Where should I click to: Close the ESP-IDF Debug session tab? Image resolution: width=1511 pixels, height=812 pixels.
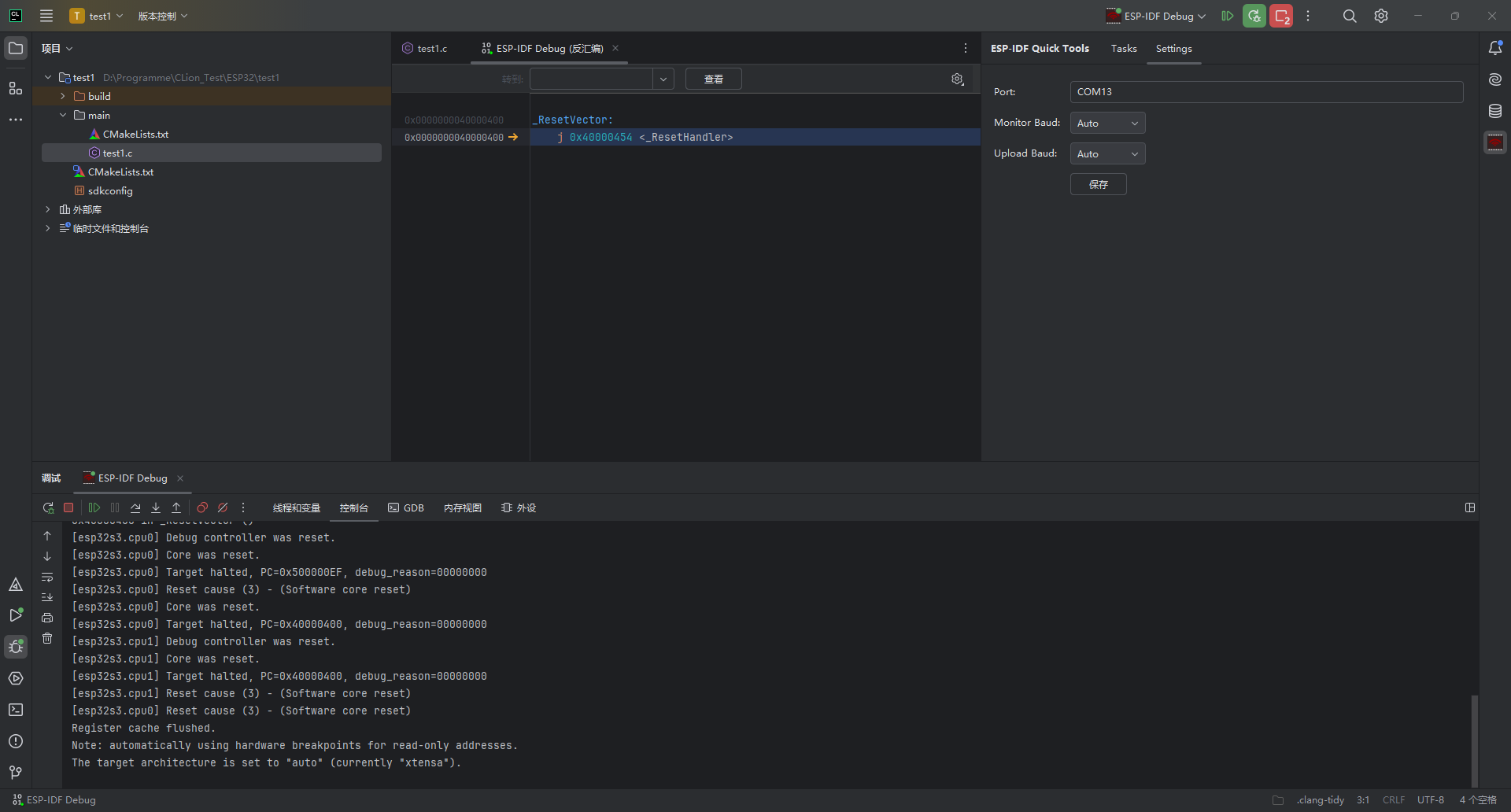[180, 478]
